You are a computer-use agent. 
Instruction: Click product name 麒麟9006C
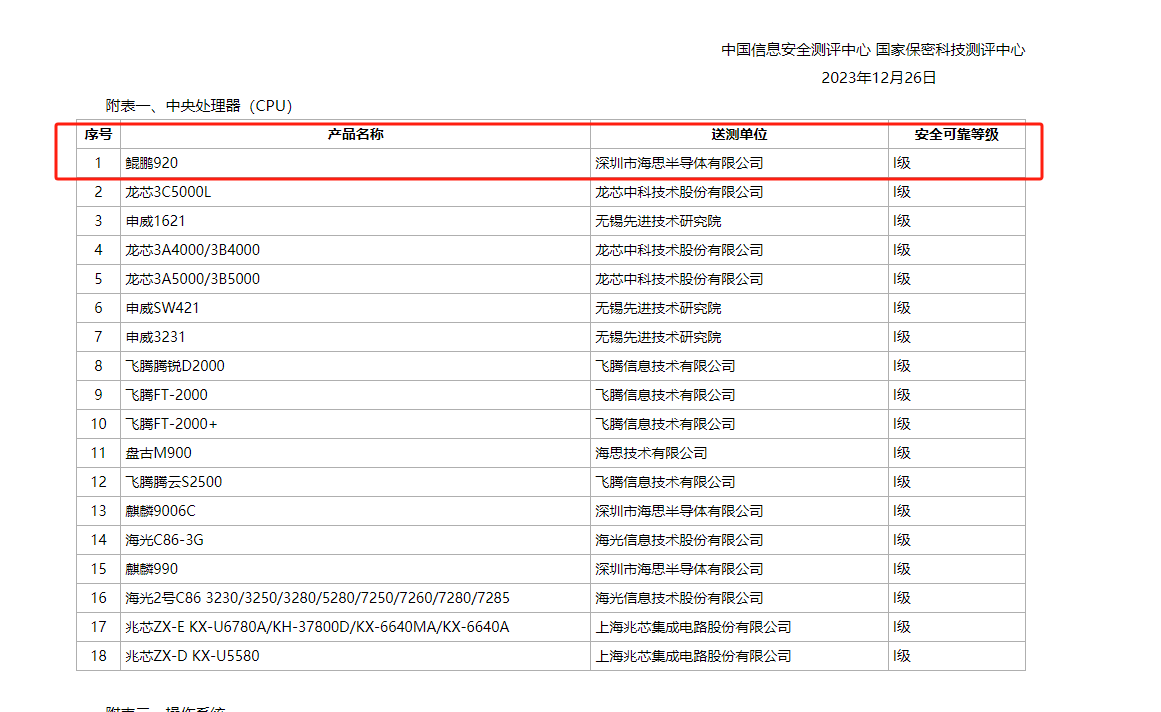point(161,511)
